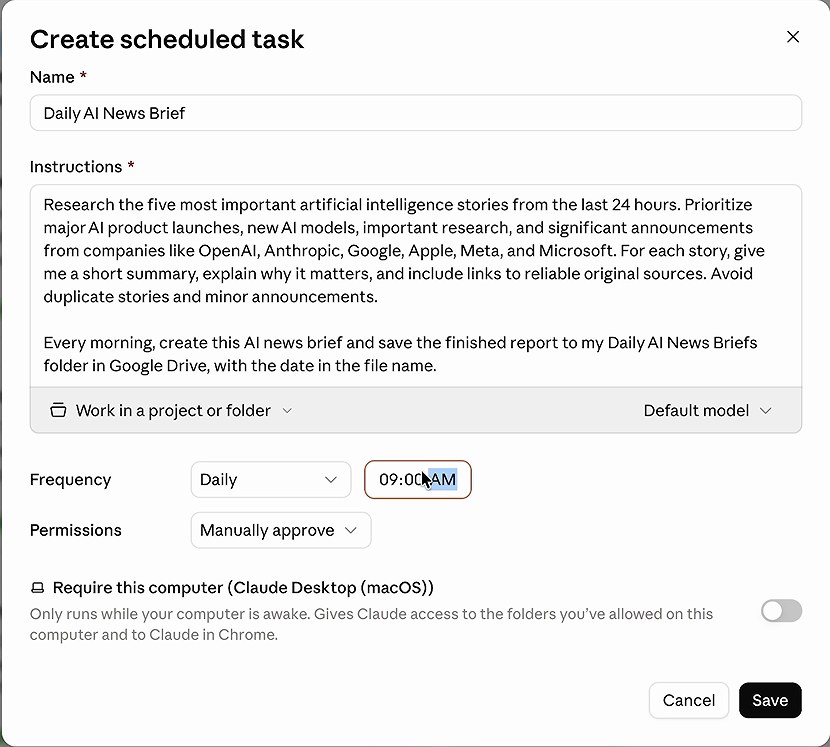Click the hour digits 09 in time field
Viewport: 830px width, 747px height.
click(x=388, y=480)
